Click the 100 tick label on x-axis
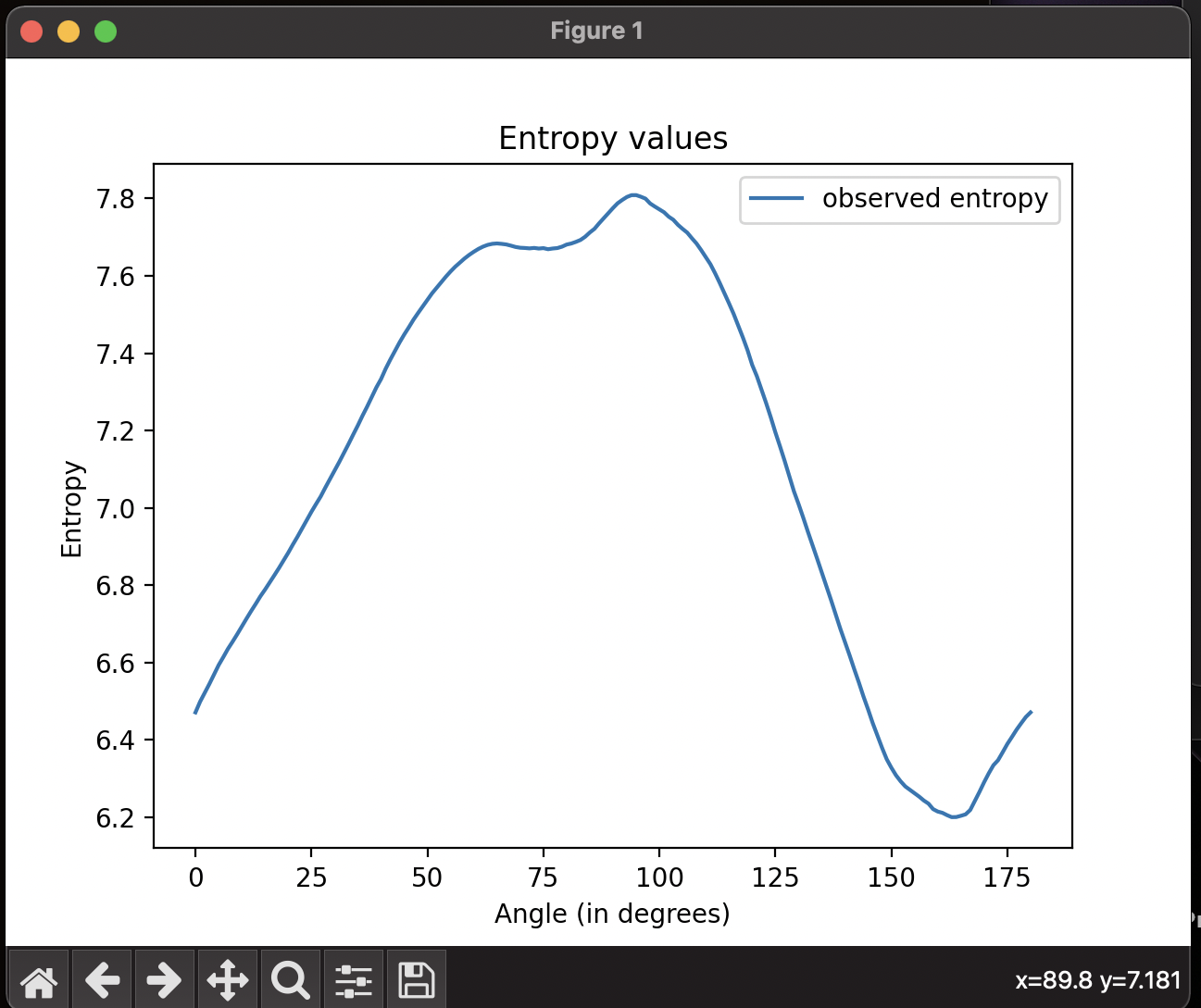This screenshot has height=1008, width=1201. point(659,877)
